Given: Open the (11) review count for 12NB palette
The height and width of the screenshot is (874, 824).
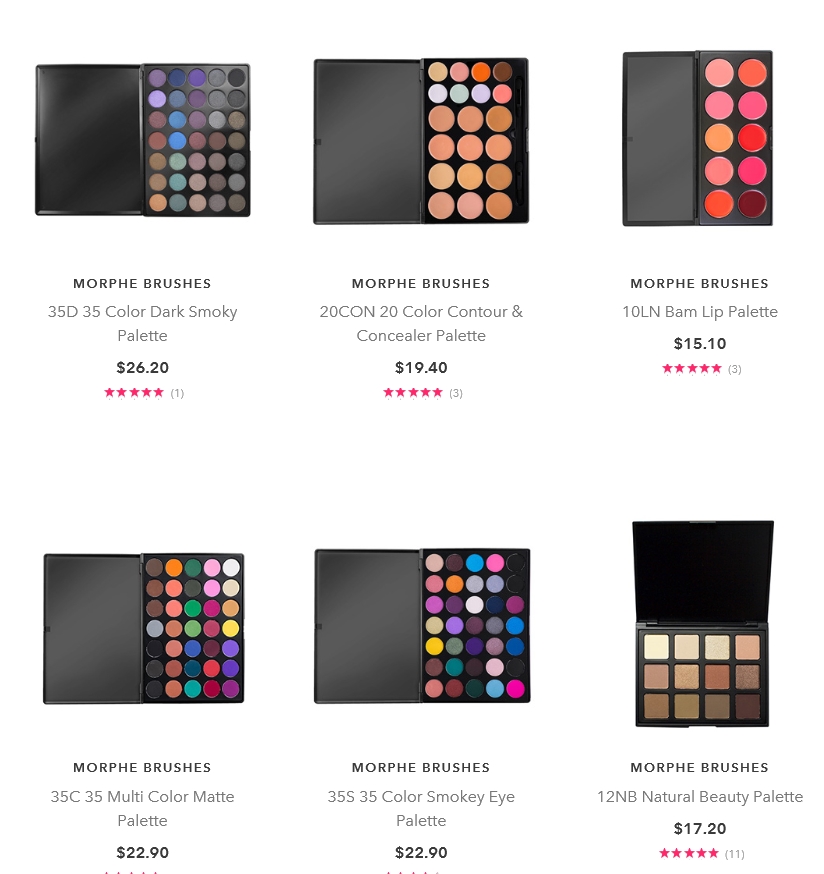Looking at the screenshot, I should (x=735, y=854).
